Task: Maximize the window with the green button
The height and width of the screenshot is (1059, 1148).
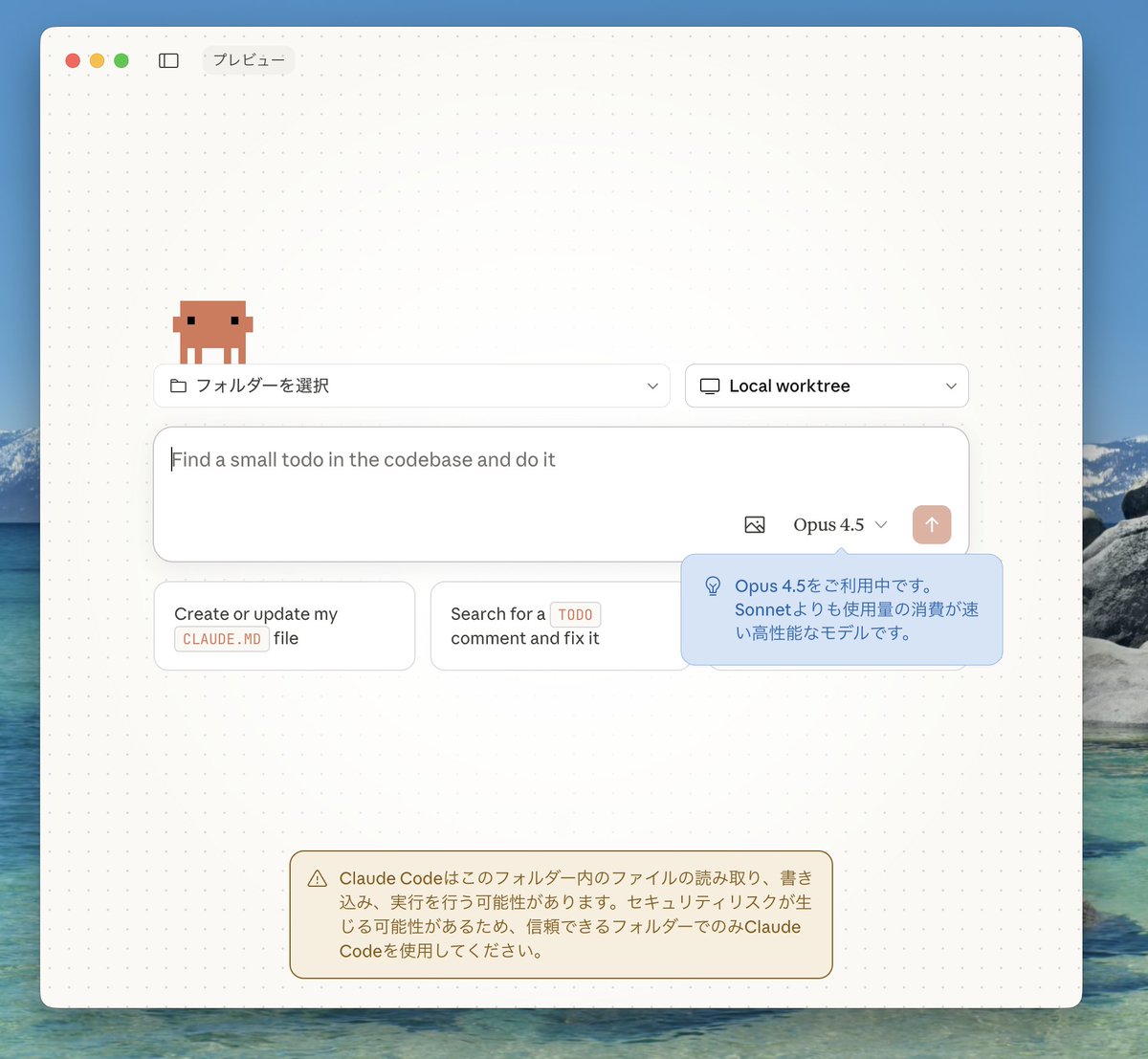Action: pyautogui.click(x=121, y=60)
